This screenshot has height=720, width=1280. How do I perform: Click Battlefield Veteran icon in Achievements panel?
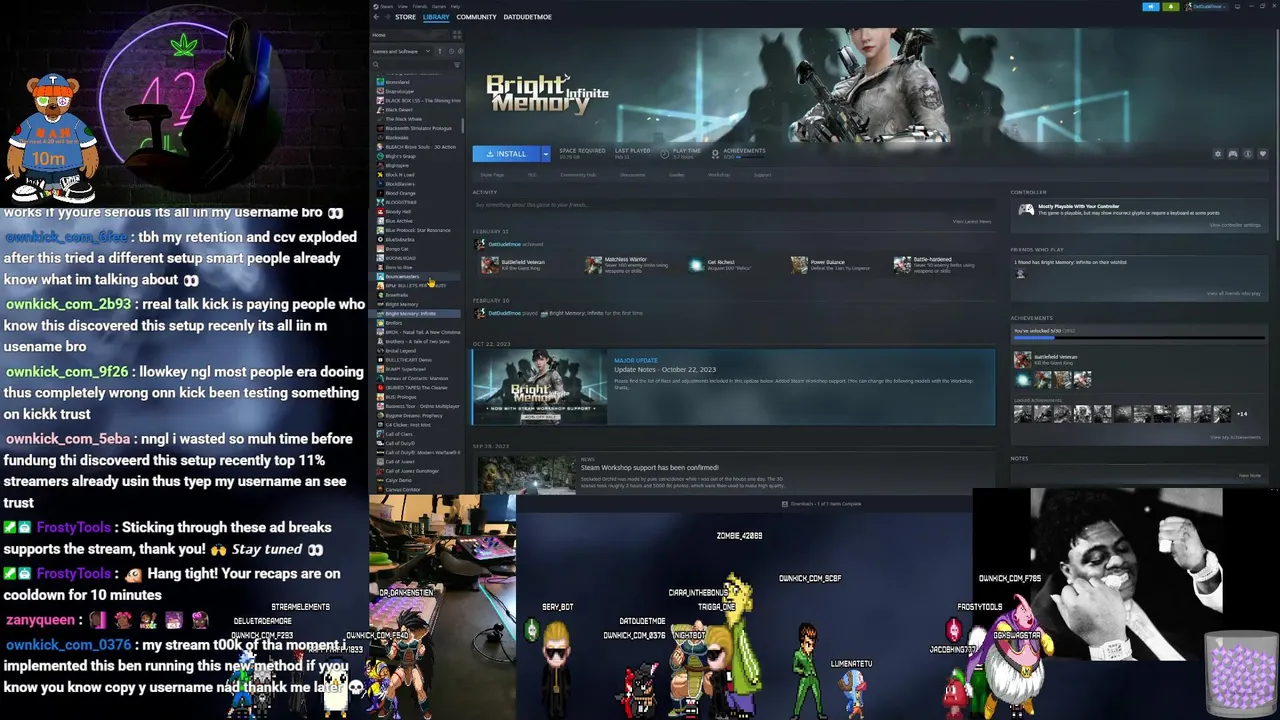click(1022, 360)
